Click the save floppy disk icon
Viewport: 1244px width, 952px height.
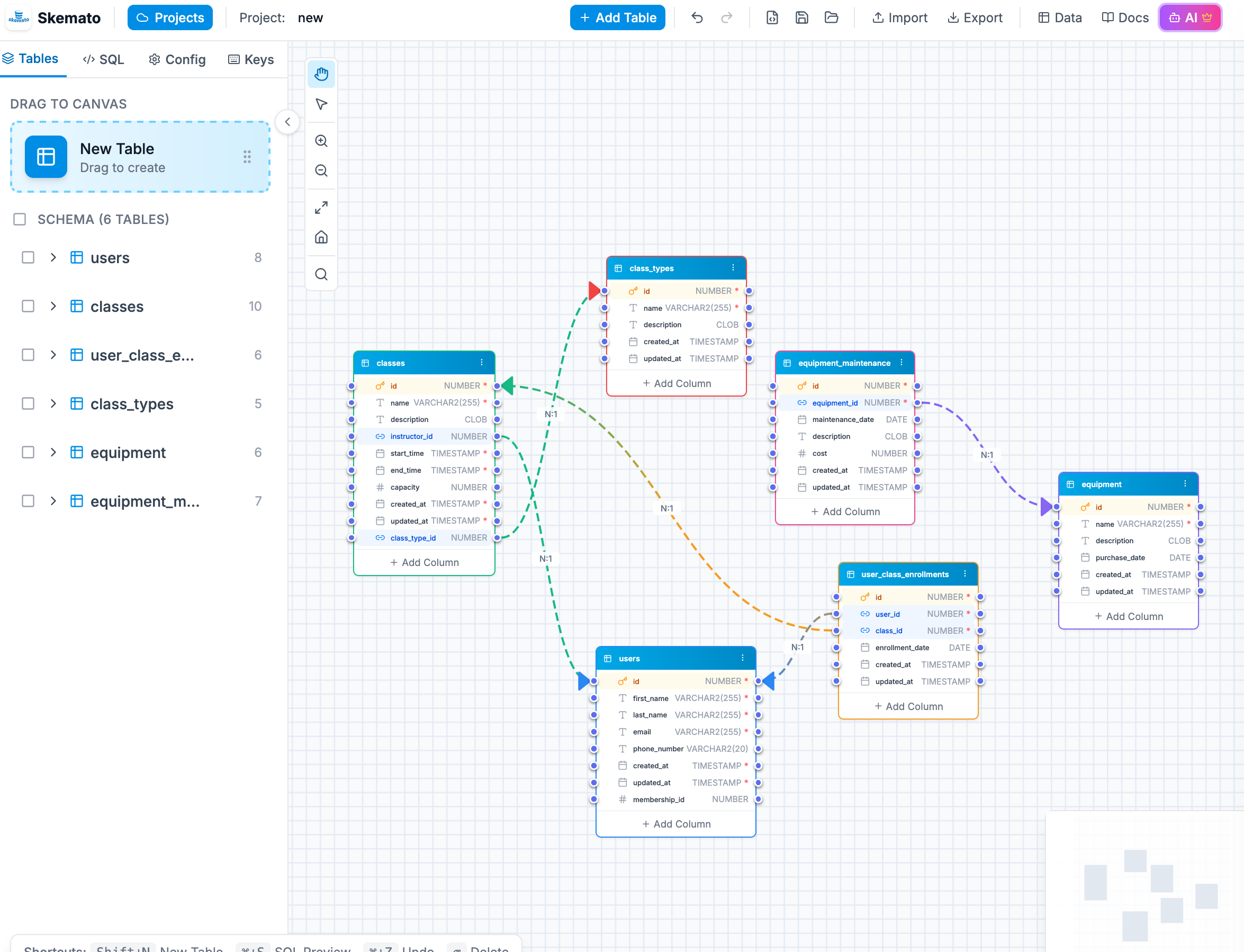[801, 17]
